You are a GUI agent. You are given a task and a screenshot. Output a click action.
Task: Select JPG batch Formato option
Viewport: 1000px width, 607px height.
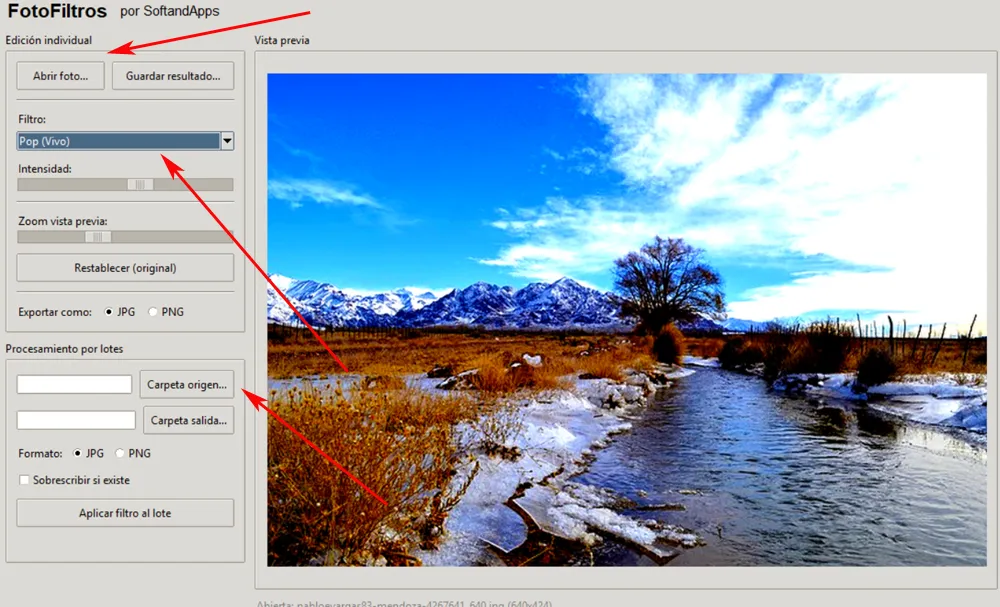tap(78, 453)
